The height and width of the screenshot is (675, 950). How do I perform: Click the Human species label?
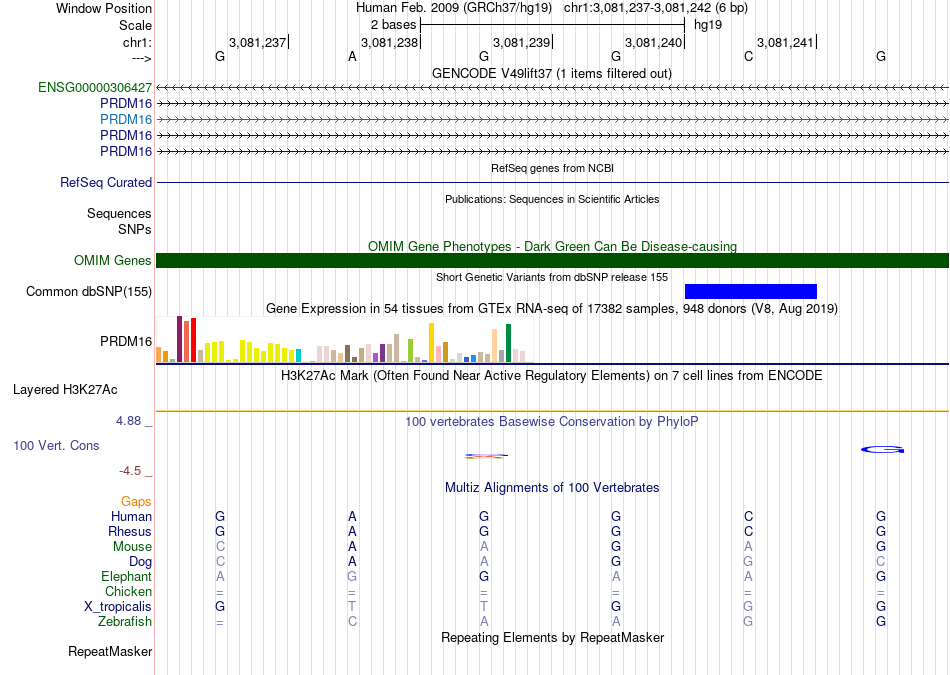[x=131, y=516]
